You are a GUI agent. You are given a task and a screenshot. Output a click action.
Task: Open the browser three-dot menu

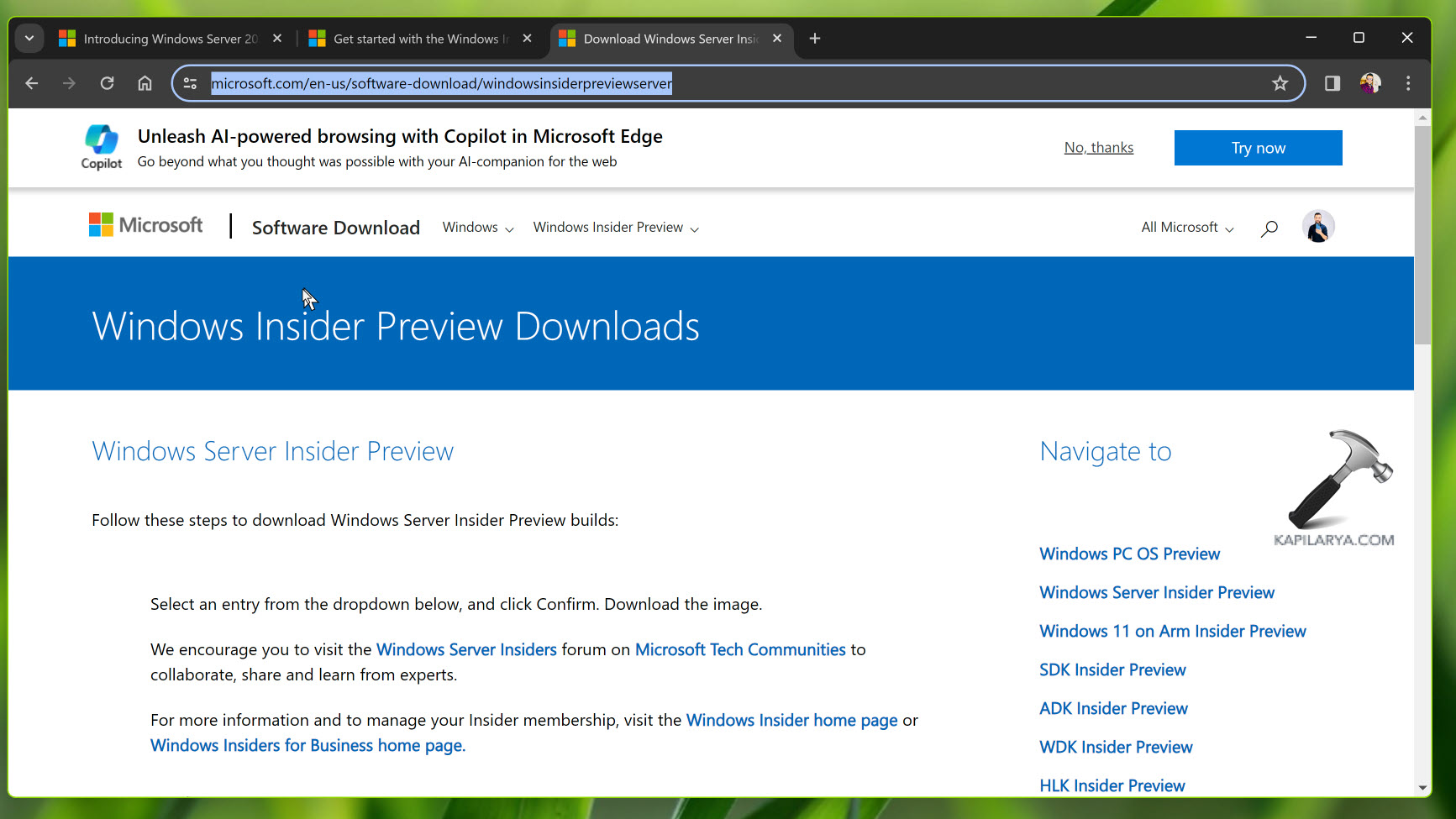pos(1409,83)
